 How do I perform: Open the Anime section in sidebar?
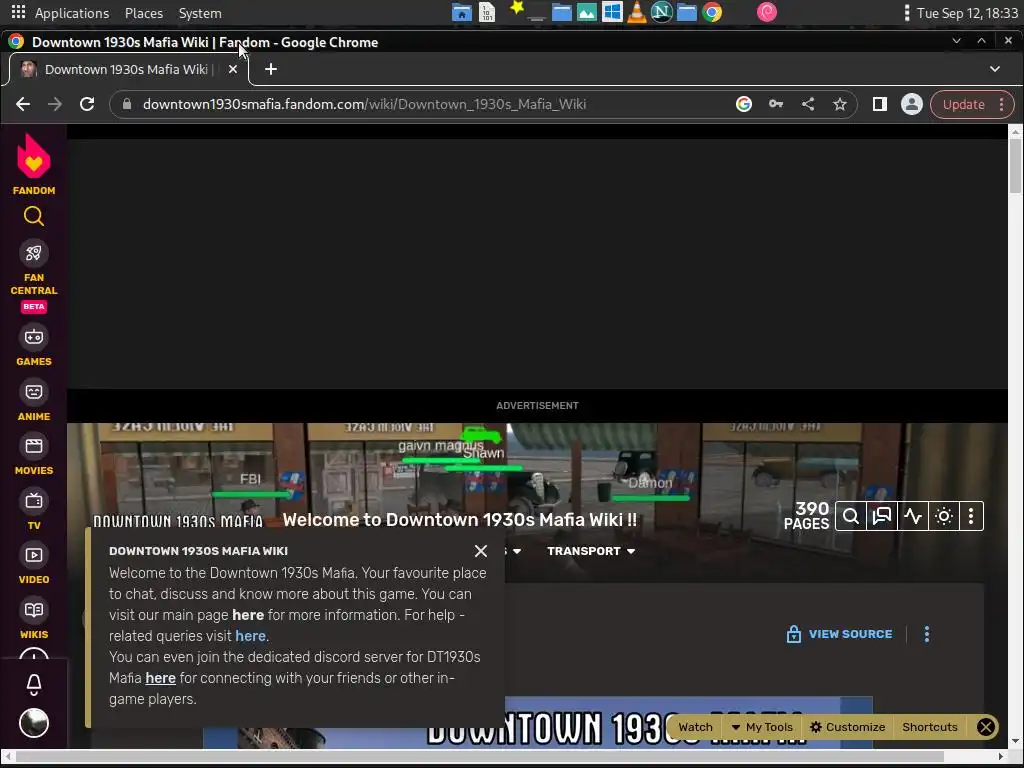click(33, 400)
